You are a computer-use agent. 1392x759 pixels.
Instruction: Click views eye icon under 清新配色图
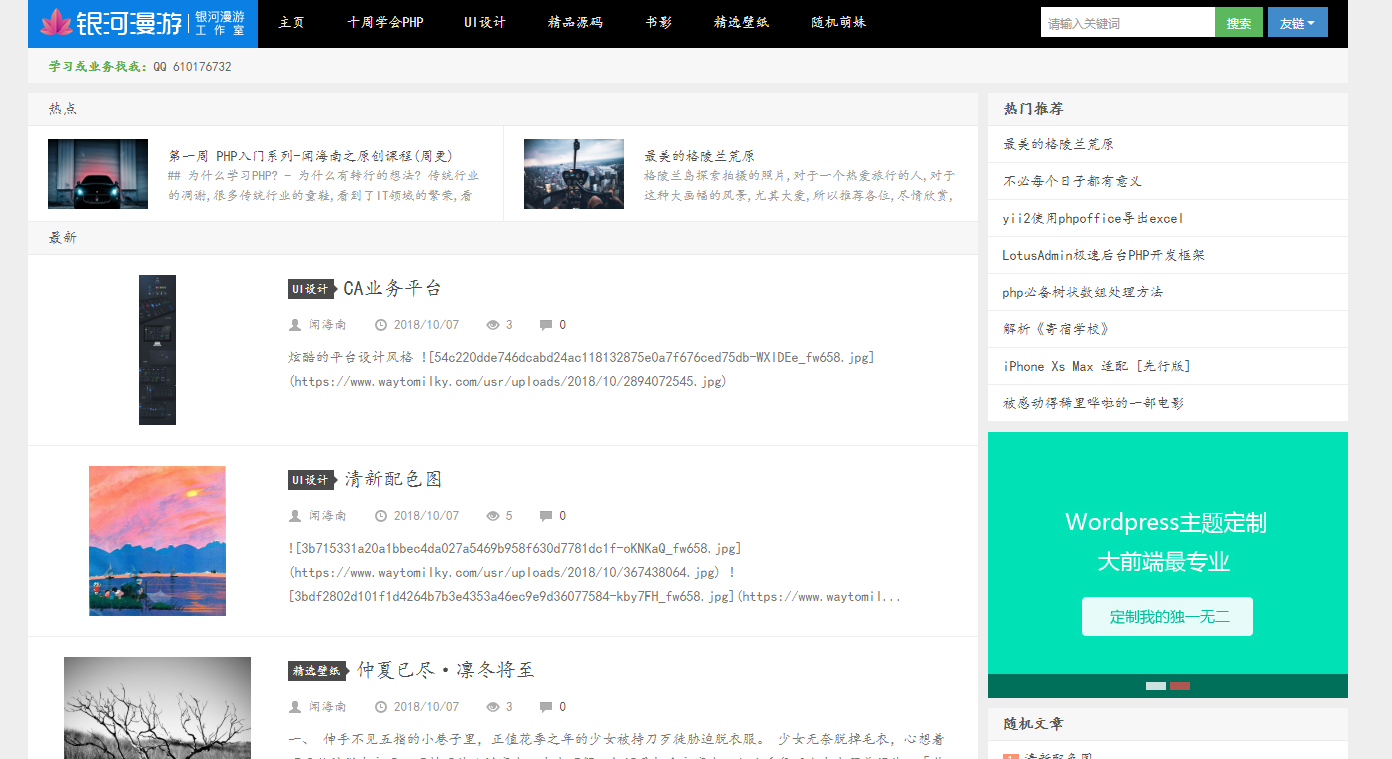click(492, 516)
